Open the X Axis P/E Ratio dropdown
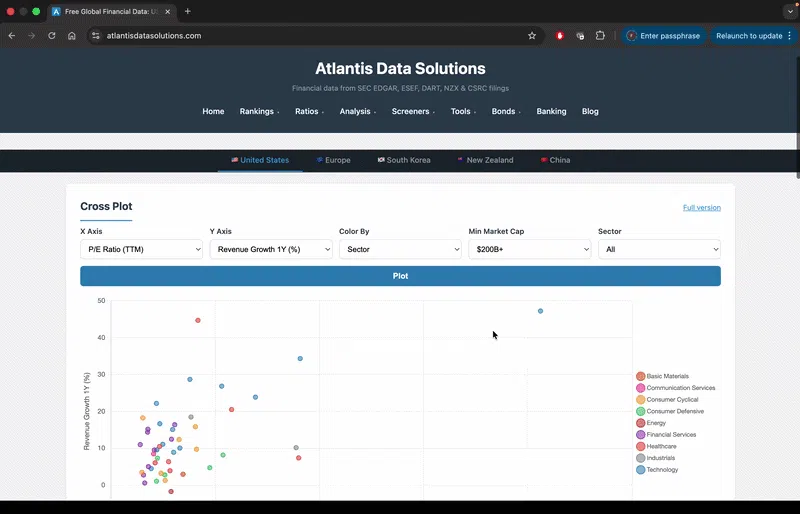800x514 pixels. coord(141,249)
